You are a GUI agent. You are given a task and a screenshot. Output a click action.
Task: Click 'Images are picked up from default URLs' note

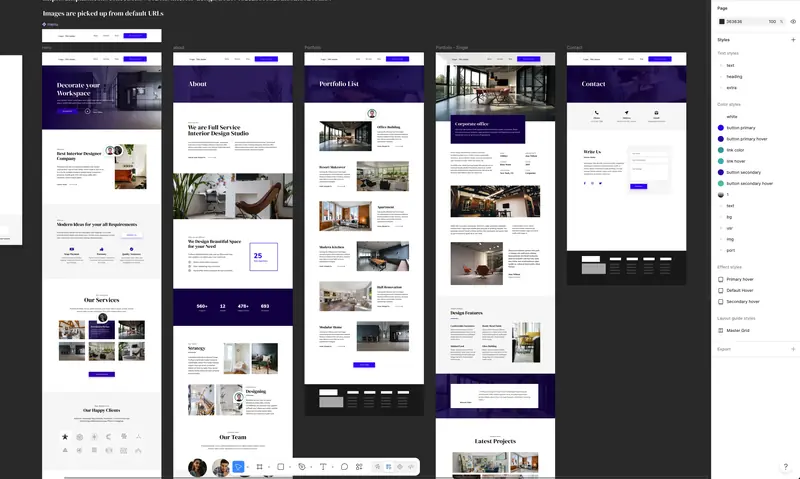(x=103, y=13)
